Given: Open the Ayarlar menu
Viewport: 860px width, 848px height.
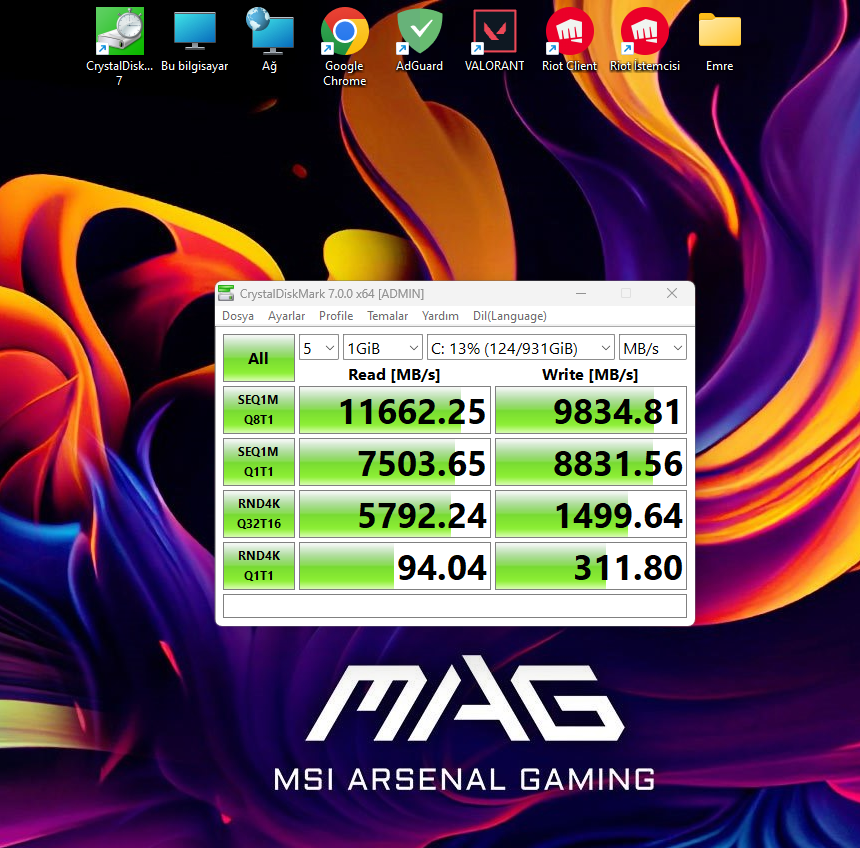Looking at the screenshot, I should tap(286, 316).
